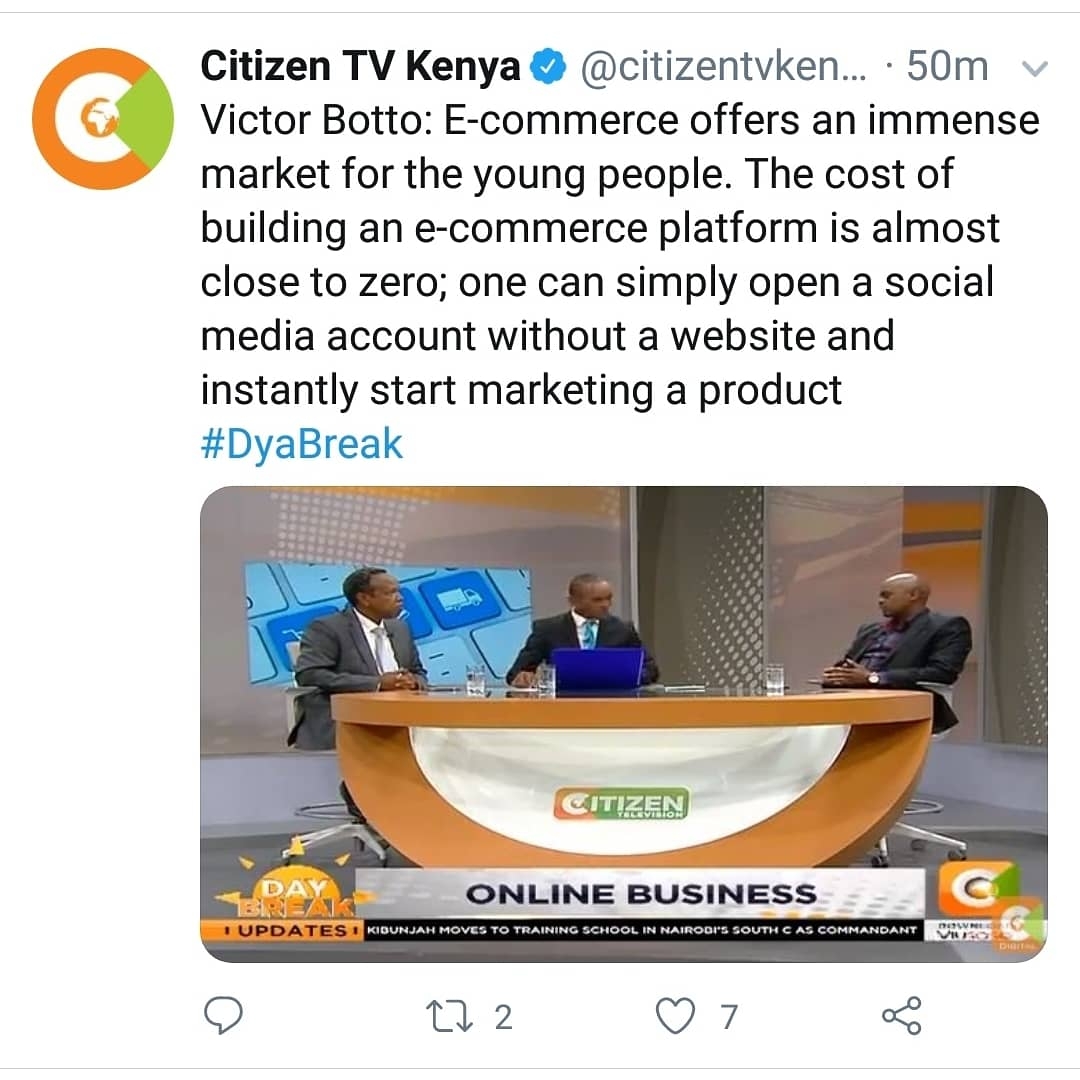Click the Citizen Television desk logo

621,804
